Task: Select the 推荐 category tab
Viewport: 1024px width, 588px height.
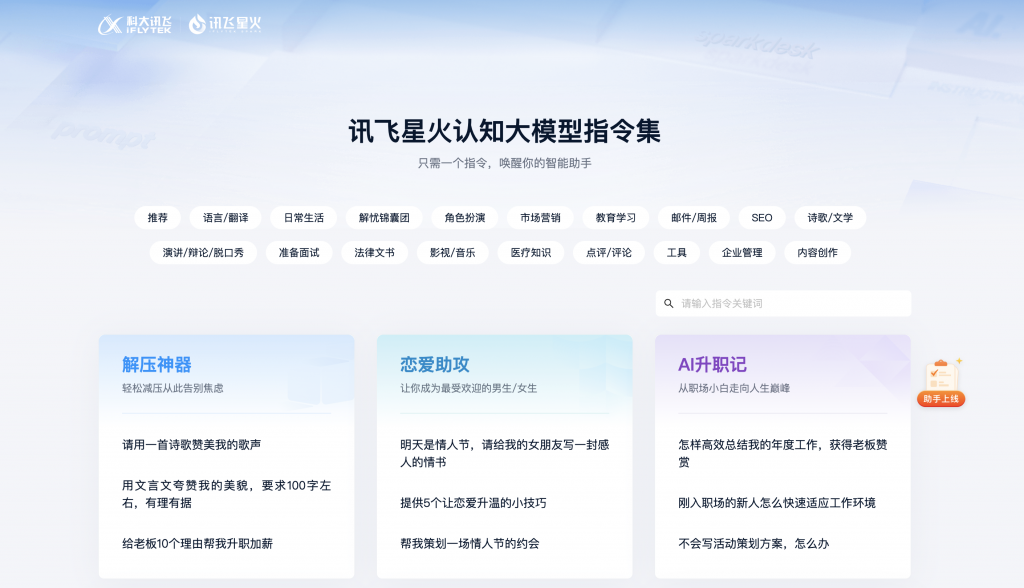Action: pos(157,218)
